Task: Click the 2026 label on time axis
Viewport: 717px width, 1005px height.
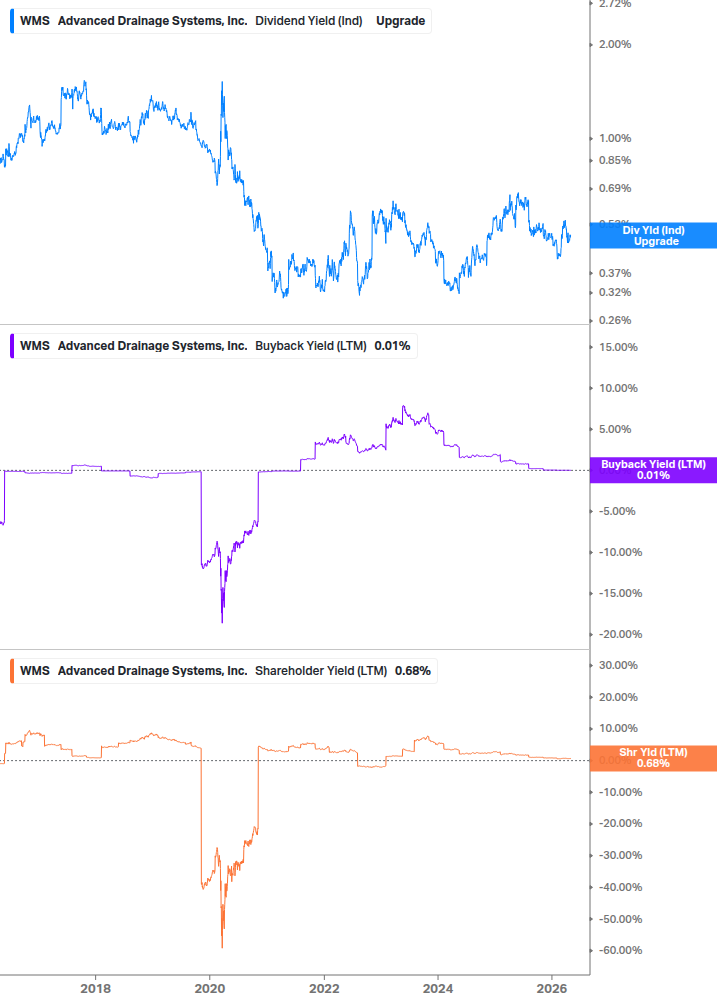Action: tap(552, 988)
